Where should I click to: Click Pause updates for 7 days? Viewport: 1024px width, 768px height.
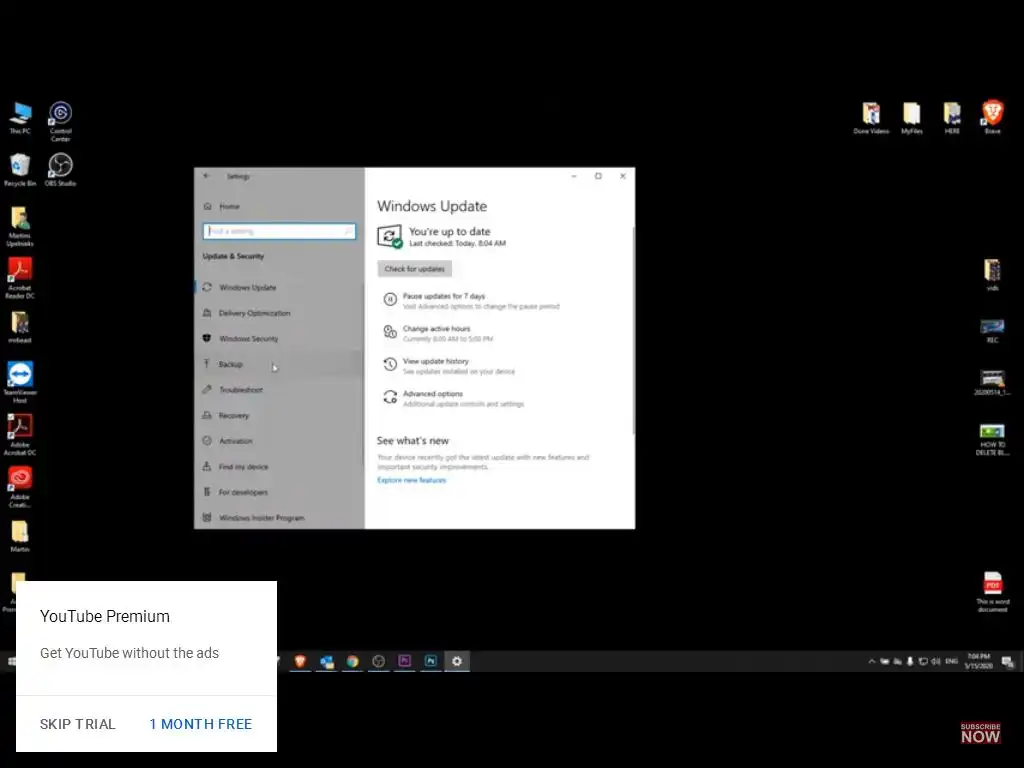click(472, 300)
